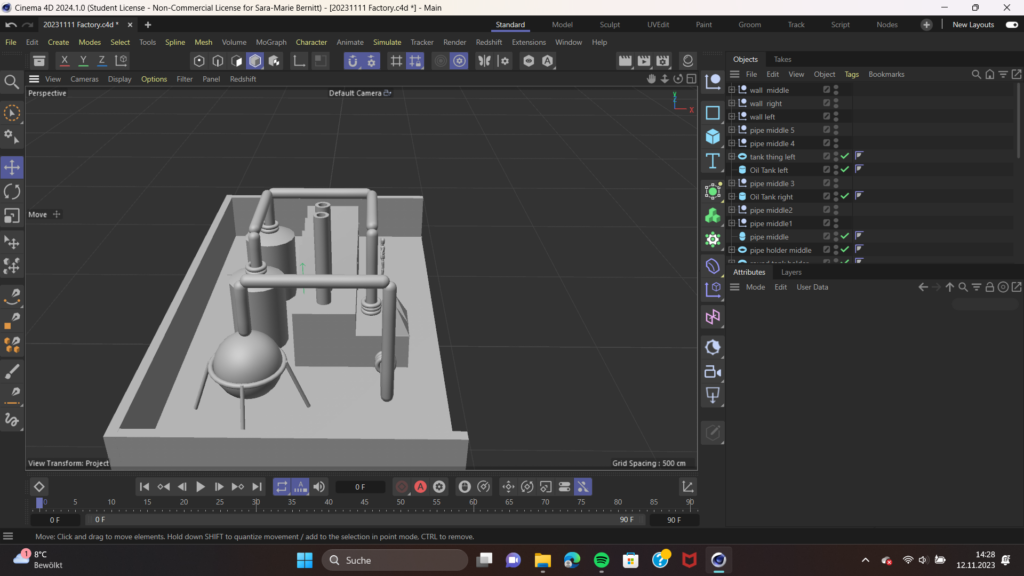This screenshot has height=576, width=1024.
Task: Click the Text spline tool icon
Action: tap(713, 161)
